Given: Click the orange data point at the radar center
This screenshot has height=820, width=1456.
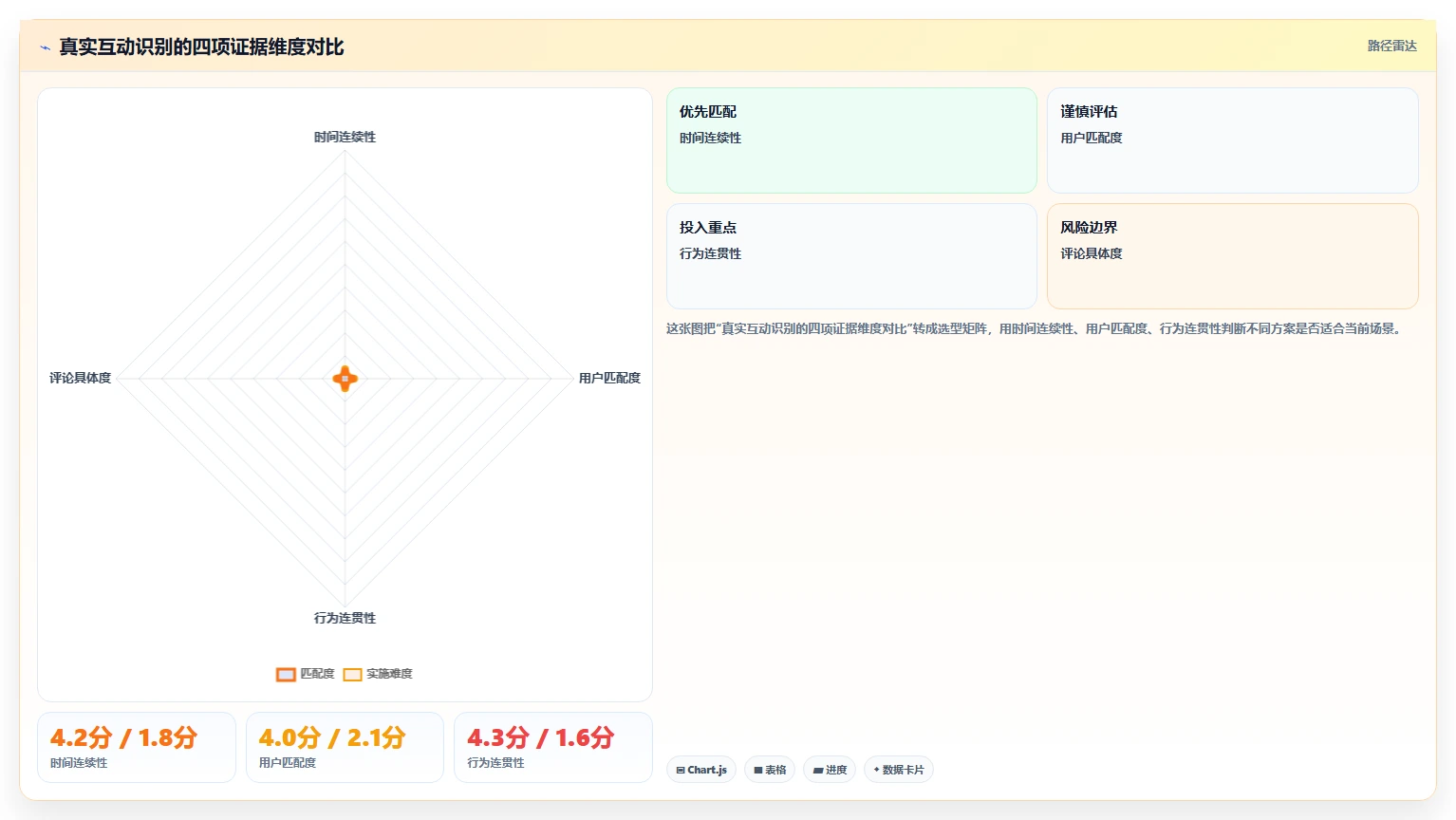Looking at the screenshot, I should [345, 379].
